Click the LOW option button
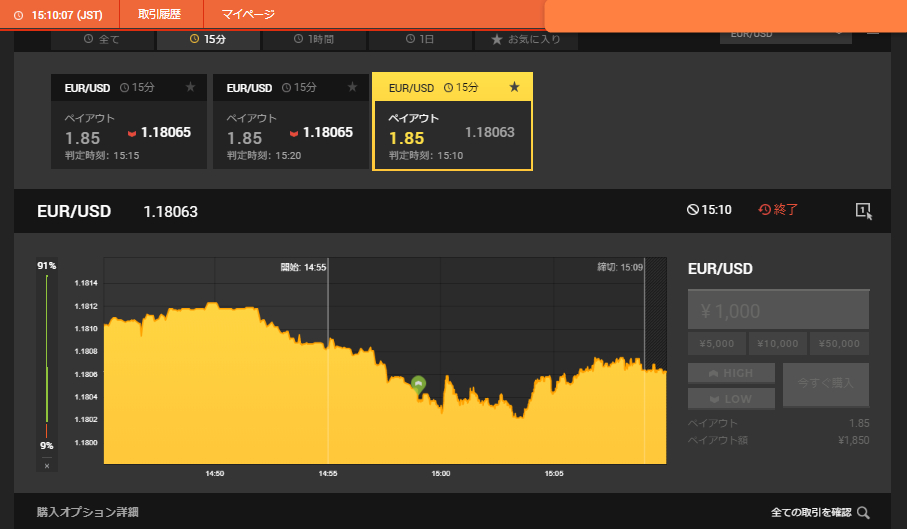Screen dimensions: 907x529 [731, 399]
